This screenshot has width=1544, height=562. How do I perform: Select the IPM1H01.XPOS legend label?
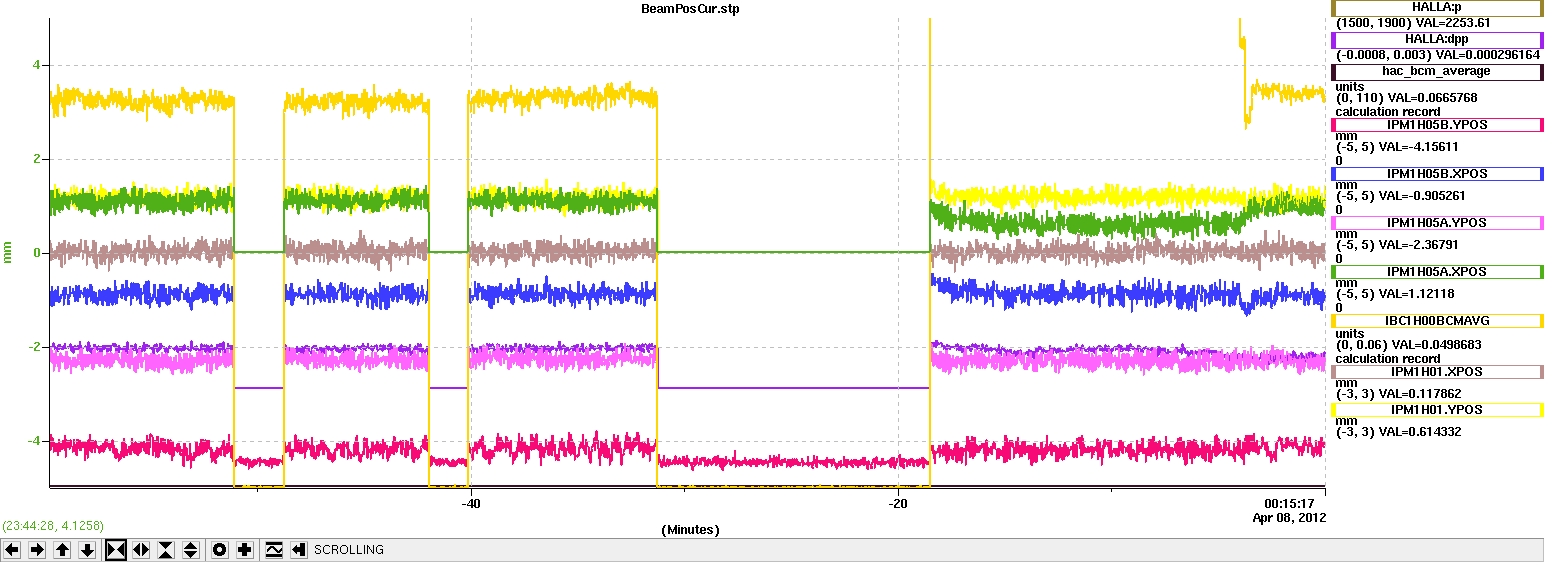tap(1436, 372)
